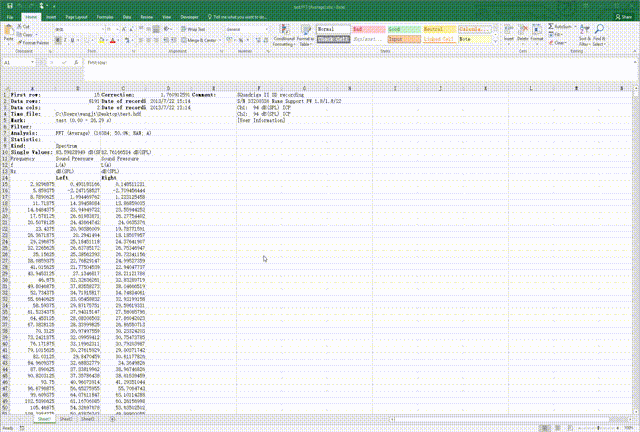Click the Percent Style icon
The height and width of the screenshot is (432, 640).
tap(241, 40)
